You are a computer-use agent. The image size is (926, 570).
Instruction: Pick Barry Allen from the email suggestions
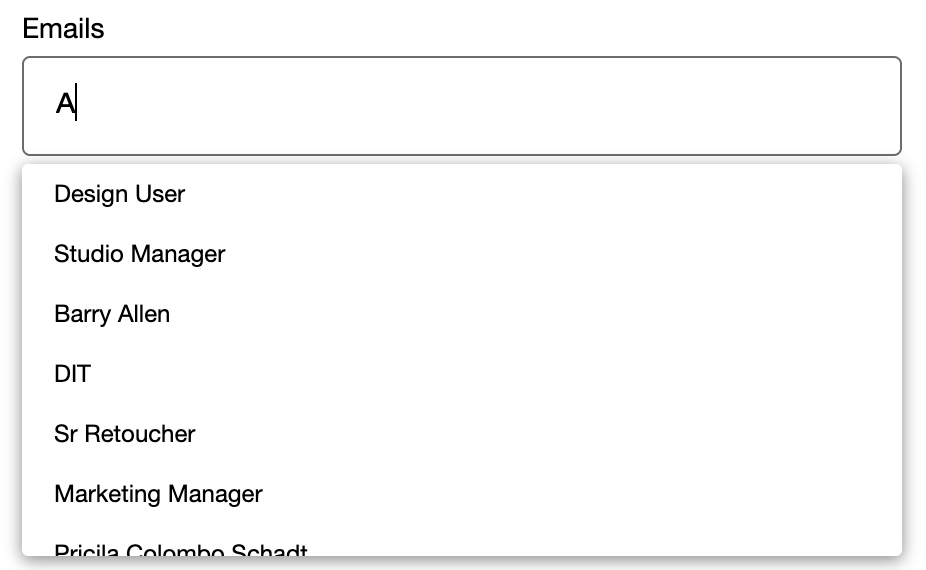pyautogui.click(x=462, y=314)
